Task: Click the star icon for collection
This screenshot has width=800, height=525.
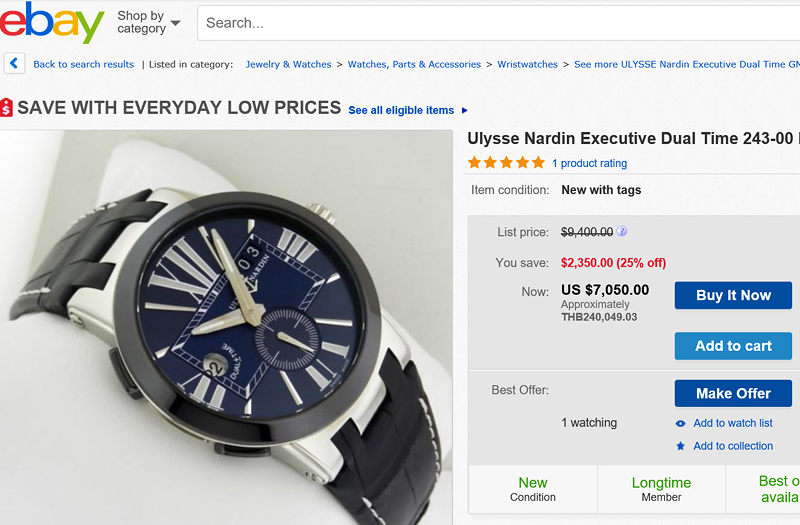Action: click(681, 446)
